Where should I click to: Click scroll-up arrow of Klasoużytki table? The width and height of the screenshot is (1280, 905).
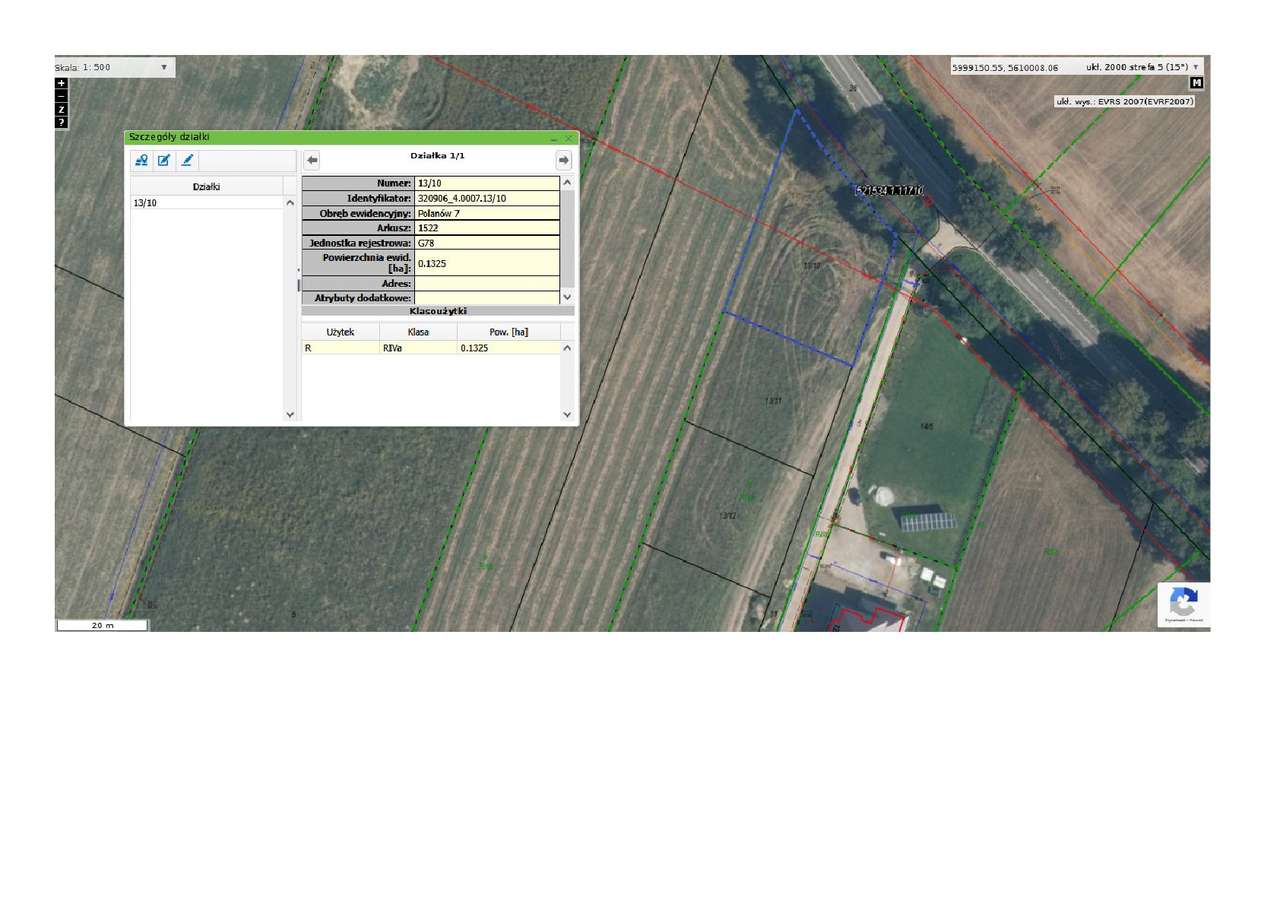pos(567,348)
